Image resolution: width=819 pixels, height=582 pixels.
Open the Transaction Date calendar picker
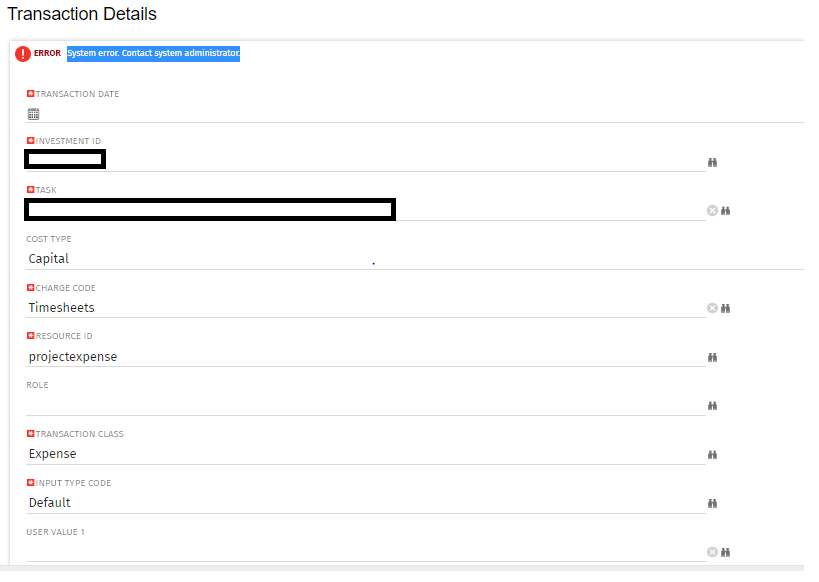pyautogui.click(x=33, y=114)
